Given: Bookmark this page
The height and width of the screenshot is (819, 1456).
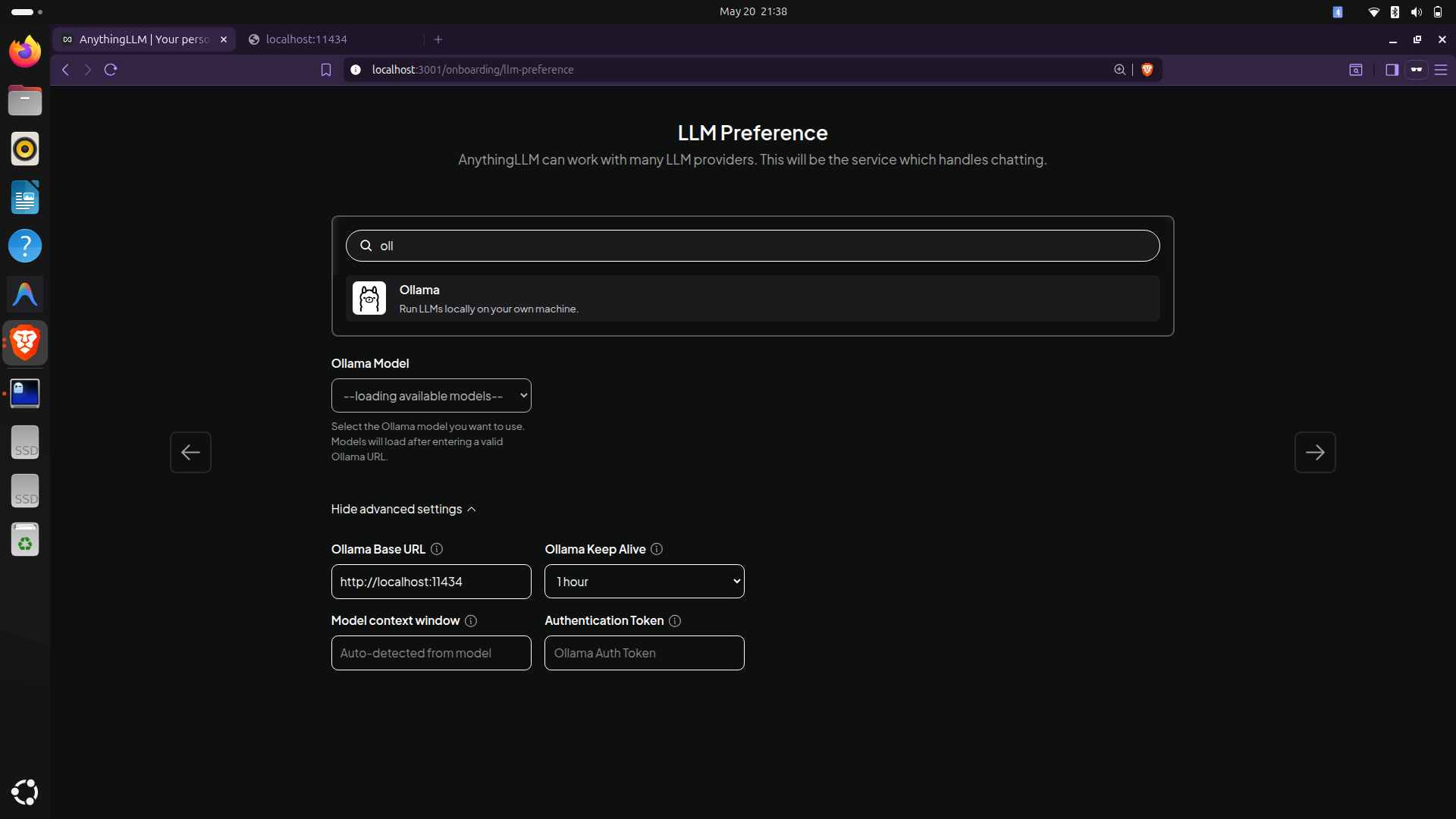Looking at the screenshot, I should click(326, 70).
